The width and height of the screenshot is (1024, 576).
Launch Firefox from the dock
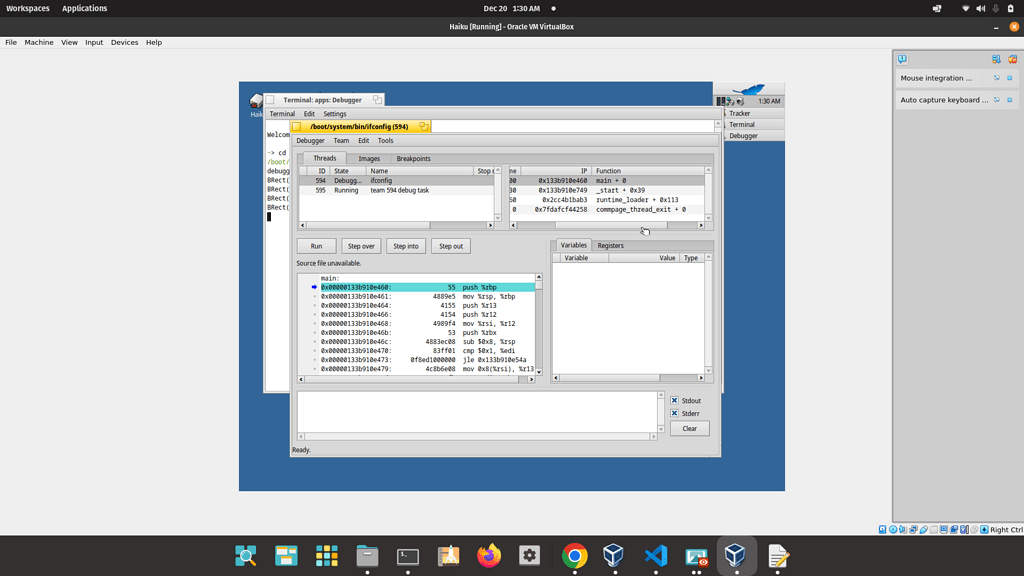click(x=488, y=556)
